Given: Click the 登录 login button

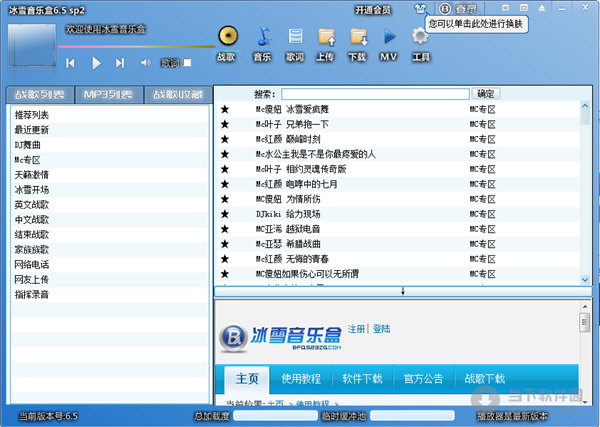Looking at the screenshot, I should click(459, 8).
